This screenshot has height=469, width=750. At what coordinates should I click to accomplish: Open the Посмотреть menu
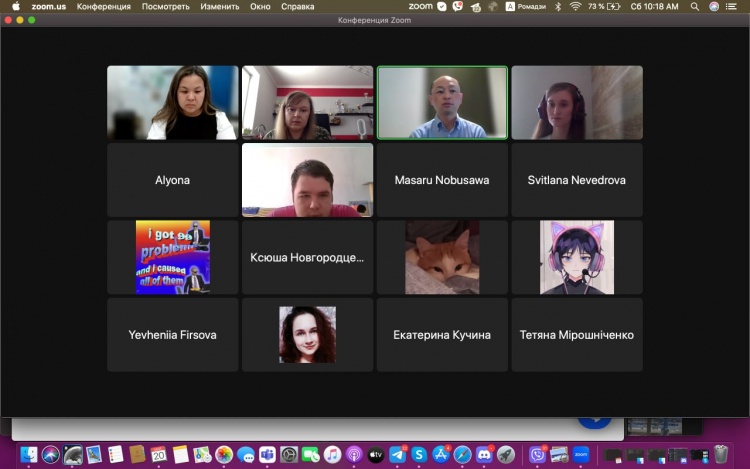[165, 6]
